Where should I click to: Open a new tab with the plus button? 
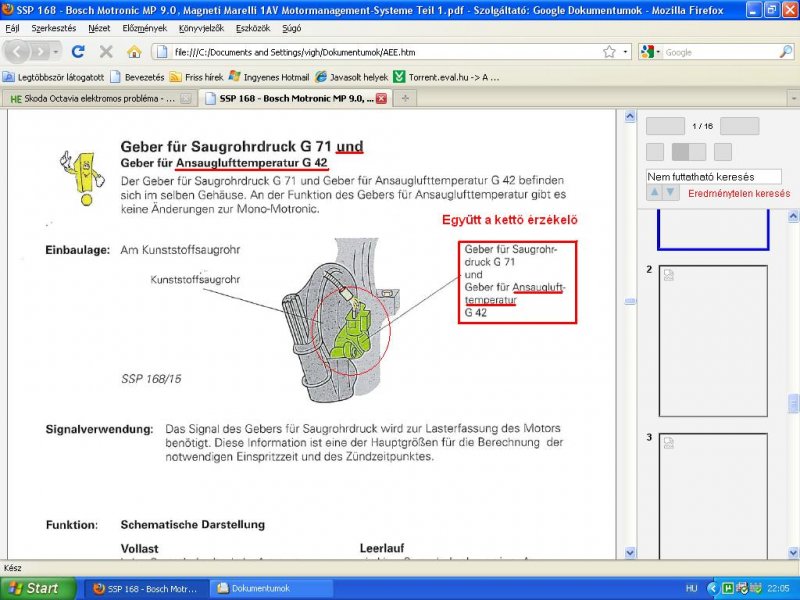405,98
